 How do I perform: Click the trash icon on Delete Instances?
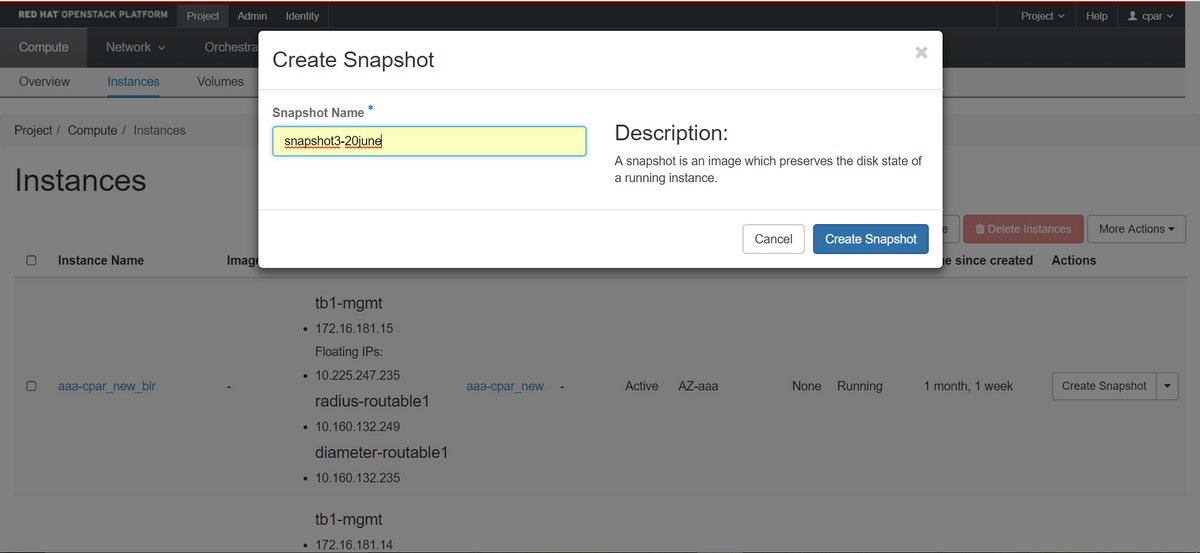pos(981,229)
